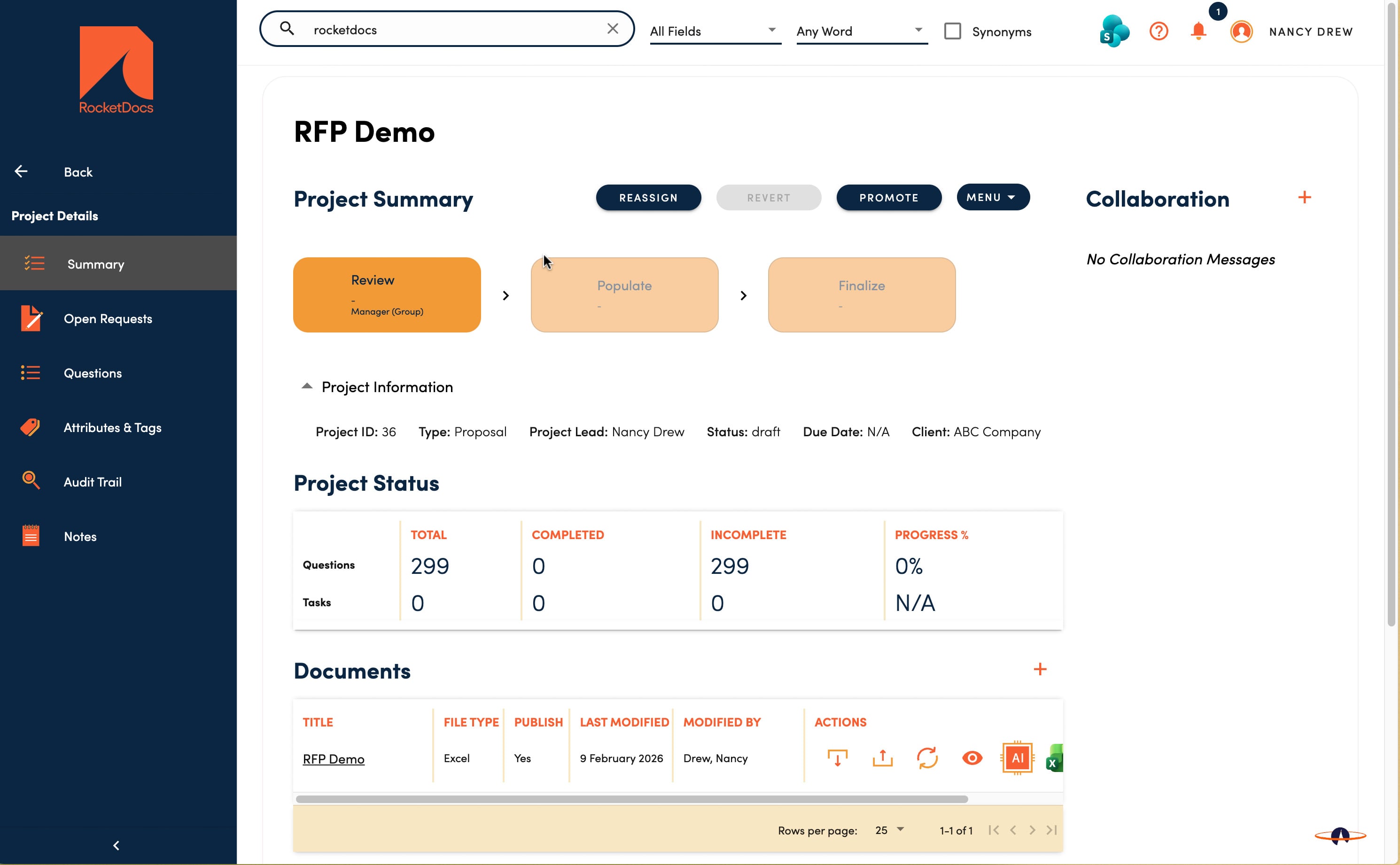Click the search magnifier icon
The width and height of the screenshot is (1400, 865).
tap(288, 29)
